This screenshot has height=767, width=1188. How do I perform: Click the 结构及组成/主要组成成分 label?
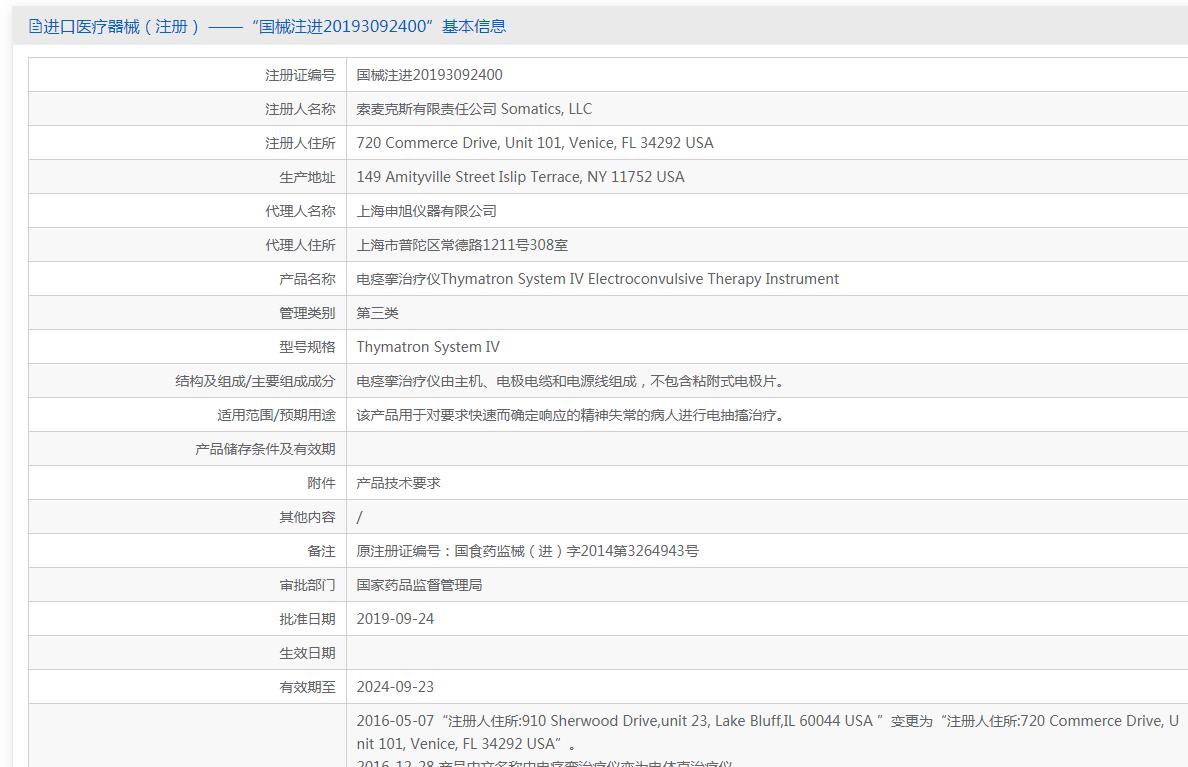pyautogui.click(x=255, y=382)
